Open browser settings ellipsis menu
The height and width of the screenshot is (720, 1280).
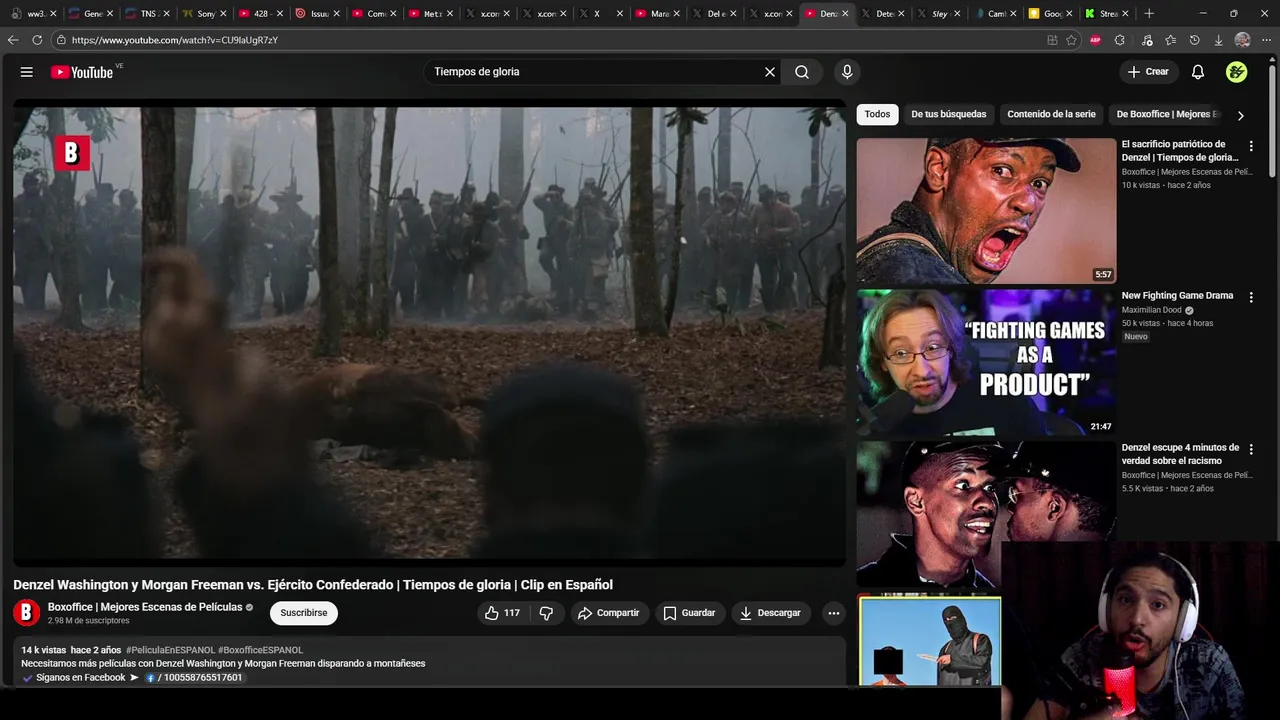tap(1267, 40)
